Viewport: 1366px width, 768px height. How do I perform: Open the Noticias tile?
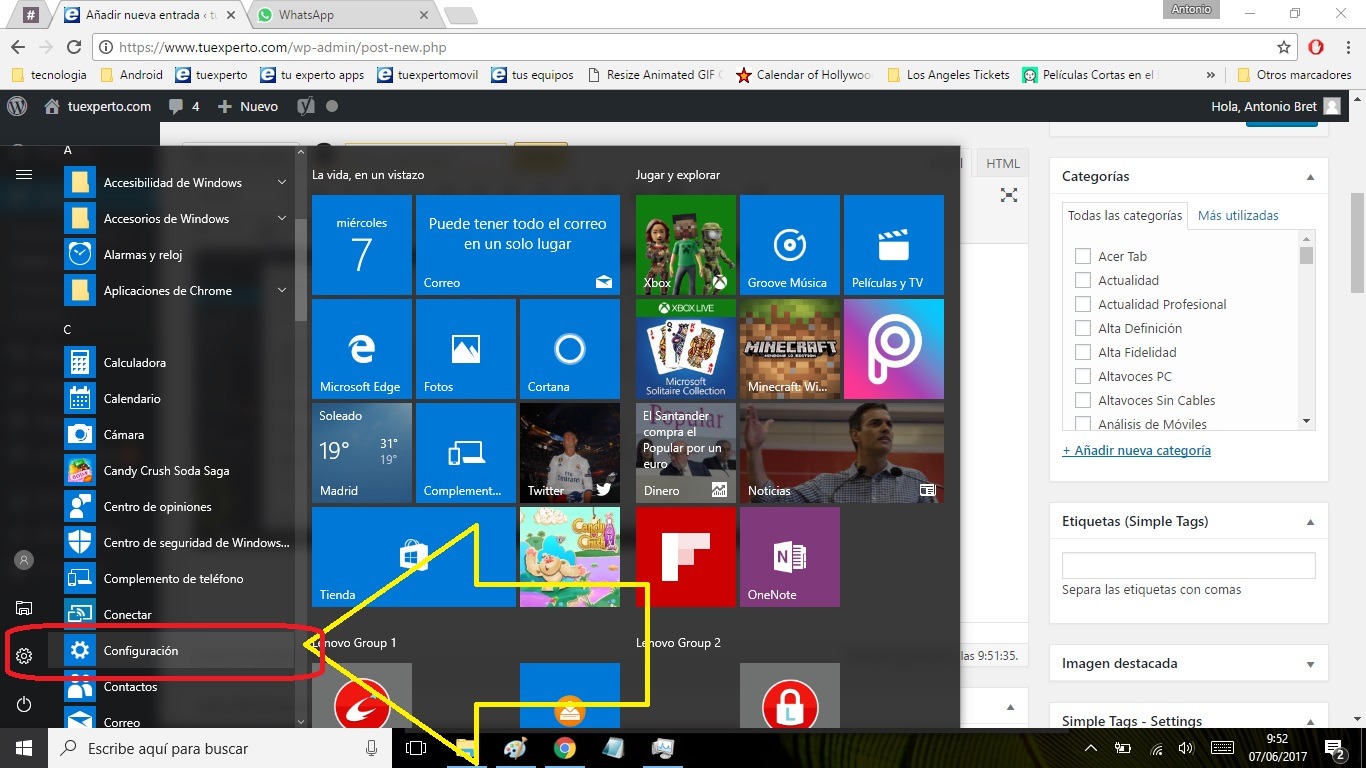pyautogui.click(x=842, y=453)
